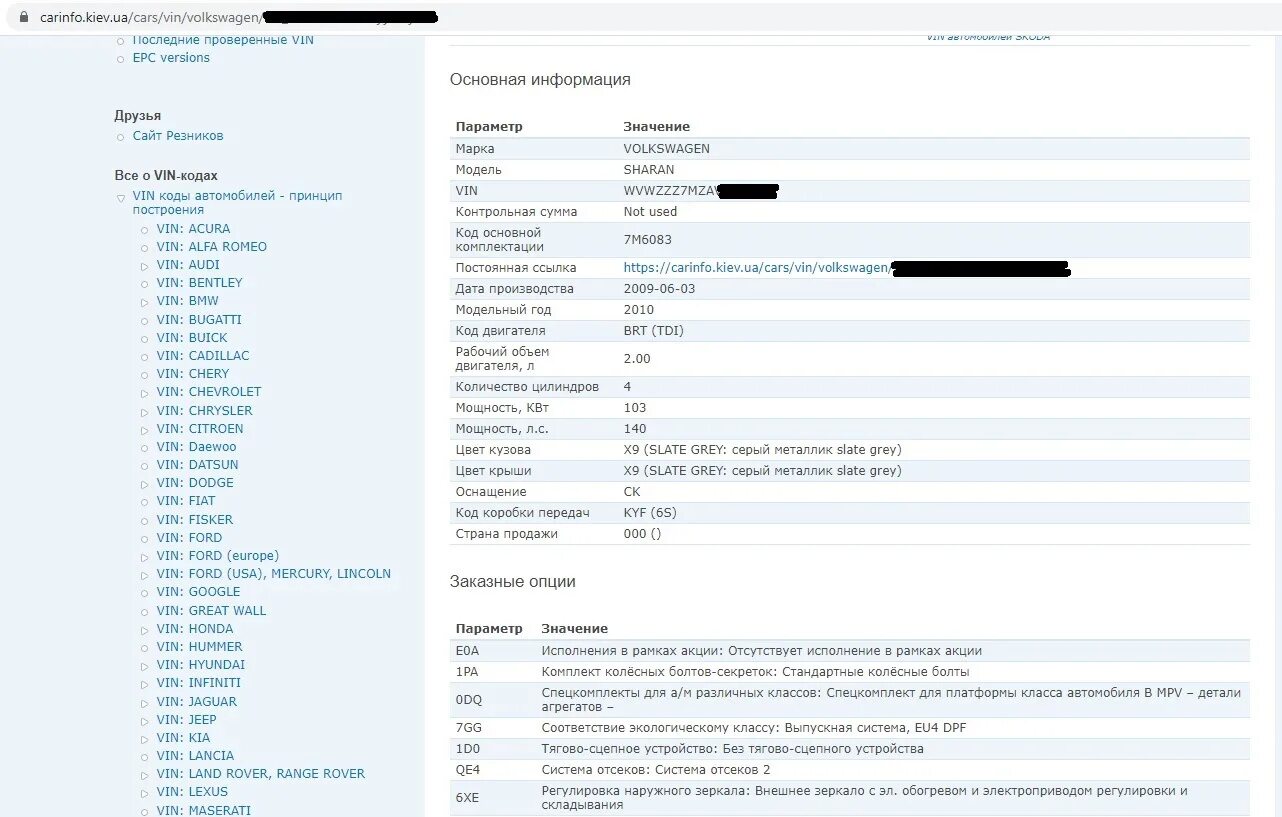Open the VIN: CHRYSLER link
Screen dimensions: 1282x817
[x=204, y=411]
